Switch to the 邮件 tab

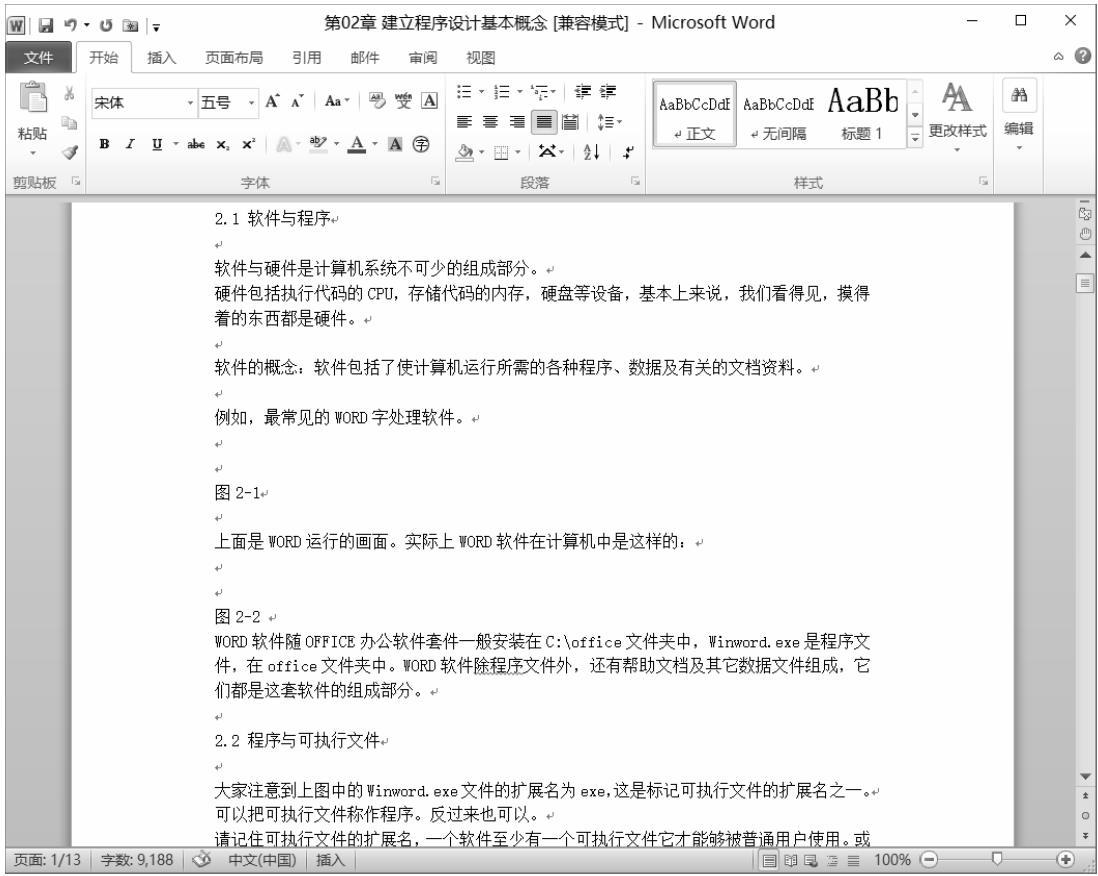coord(365,57)
